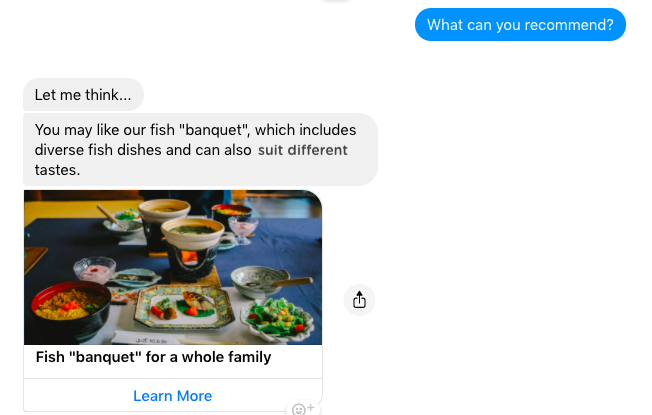Viewport: 652px width, 415px height.
Task: Click the paper note at the photo's bottom edge
Action: click(x=148, y=338)
